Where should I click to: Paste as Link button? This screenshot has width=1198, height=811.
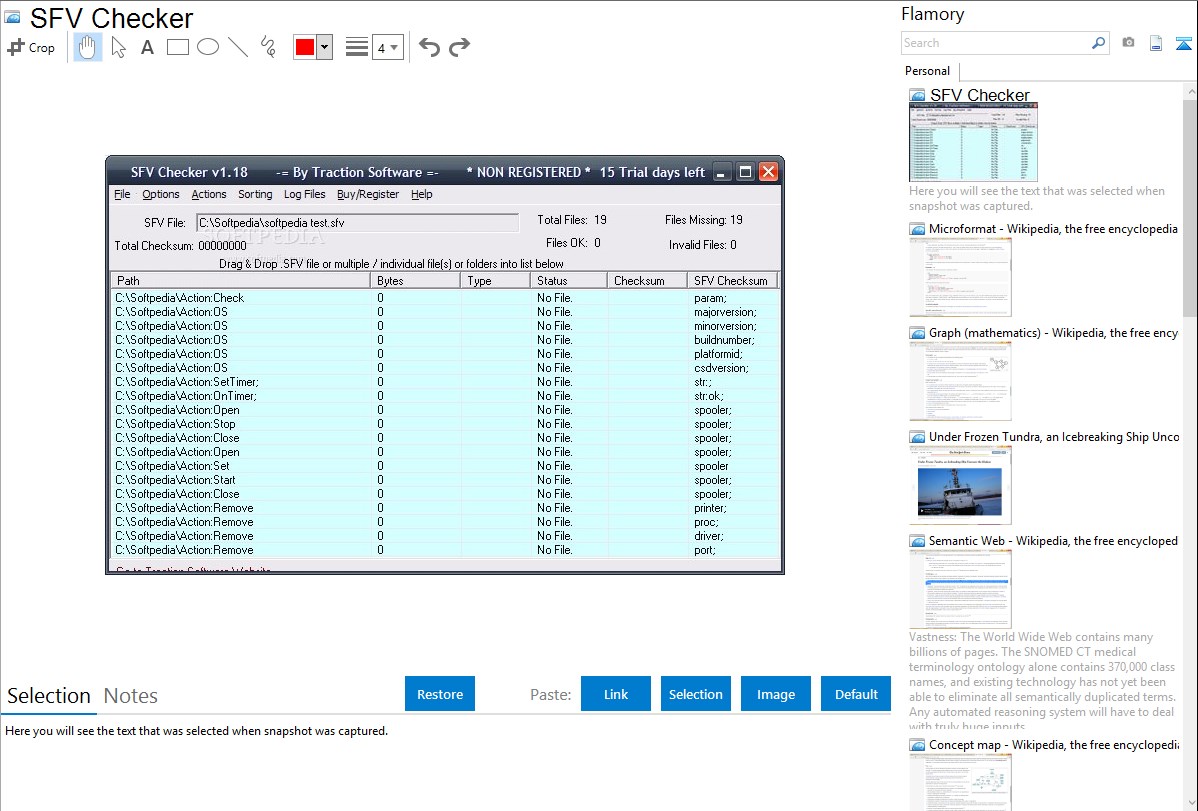click(616, 693)
